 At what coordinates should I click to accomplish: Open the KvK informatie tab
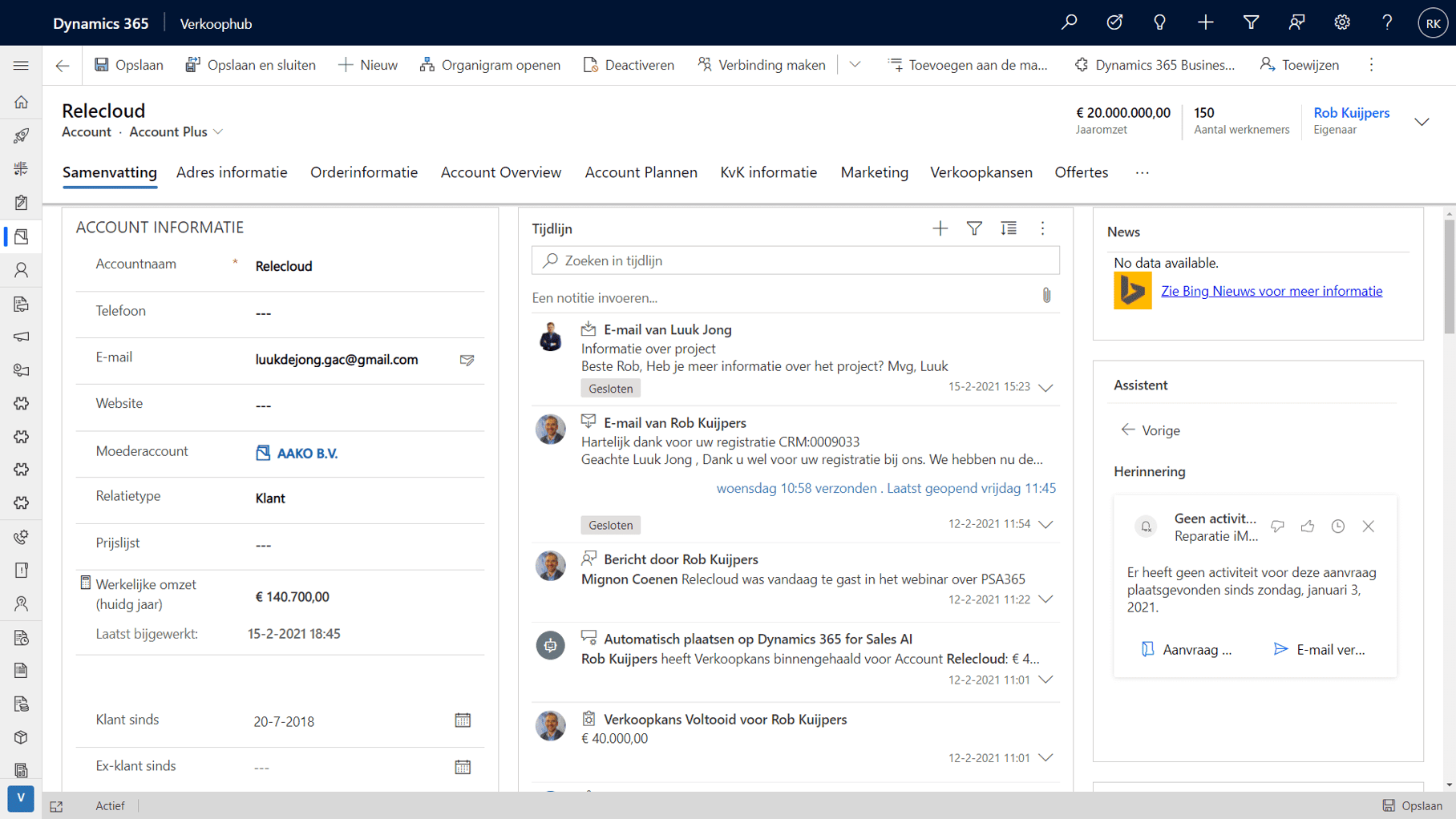769,172
